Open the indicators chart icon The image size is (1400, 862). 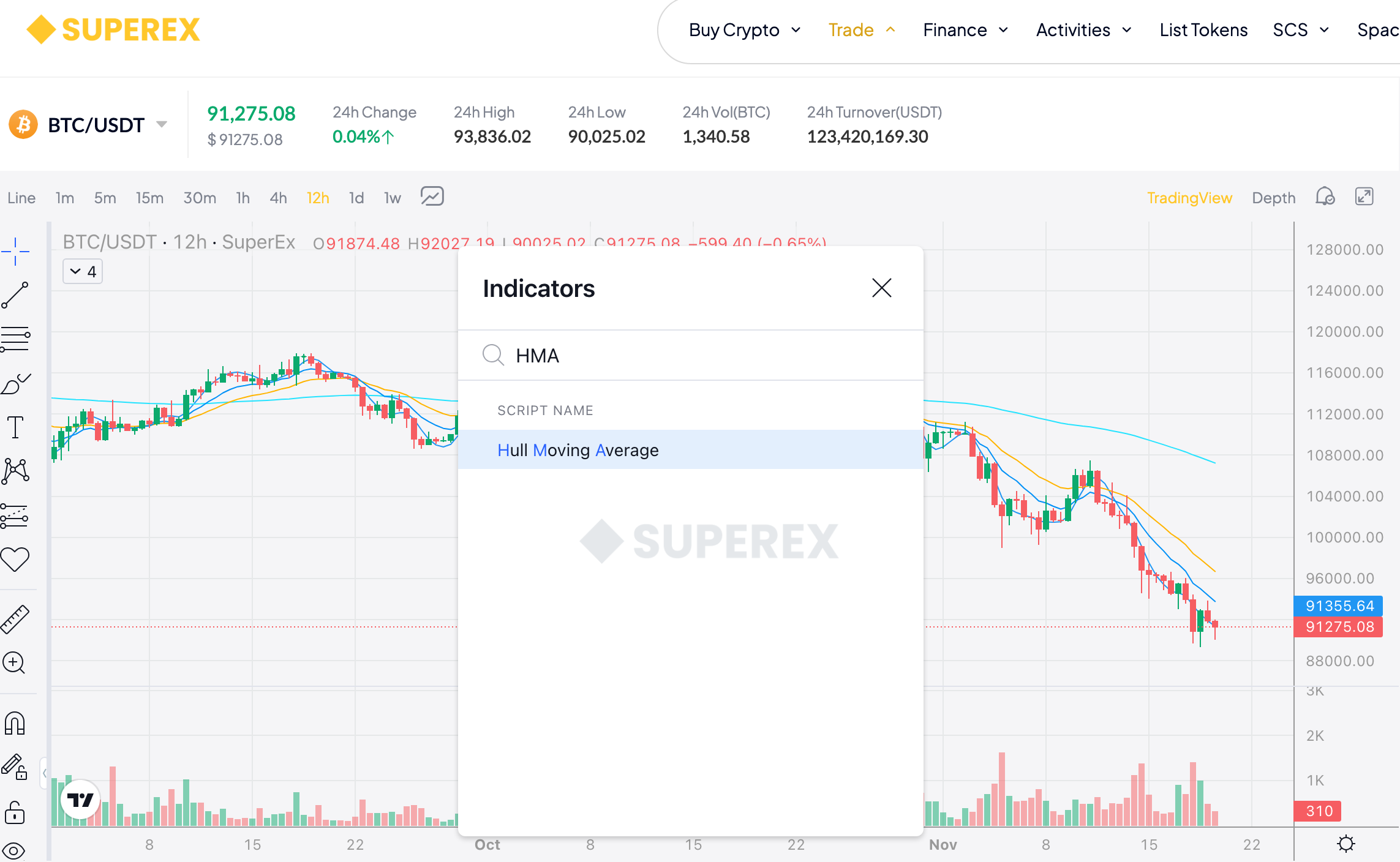click(x=432, y=197)
